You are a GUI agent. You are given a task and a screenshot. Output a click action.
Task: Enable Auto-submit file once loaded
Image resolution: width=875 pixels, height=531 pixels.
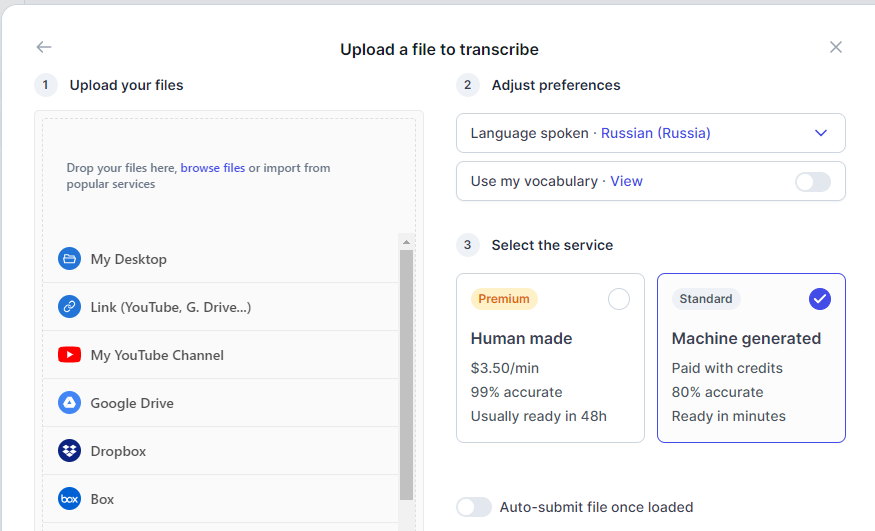click(474, 507)
